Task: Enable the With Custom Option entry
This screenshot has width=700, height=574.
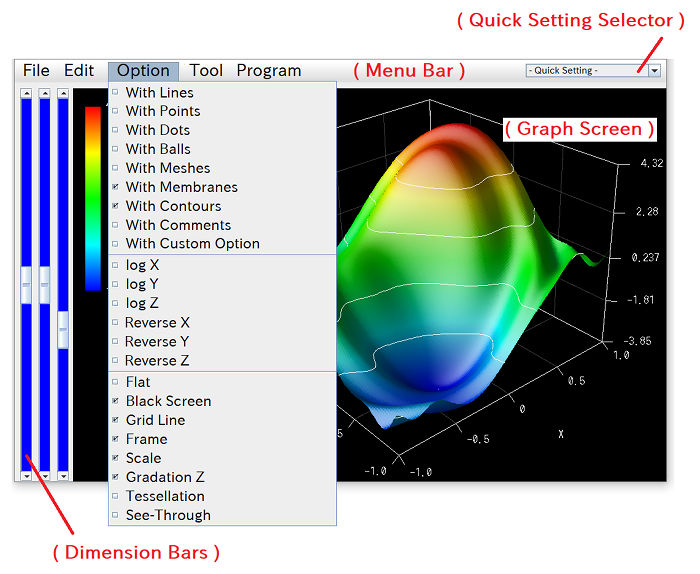Action: pyautogui.click(x=222, y=244)
